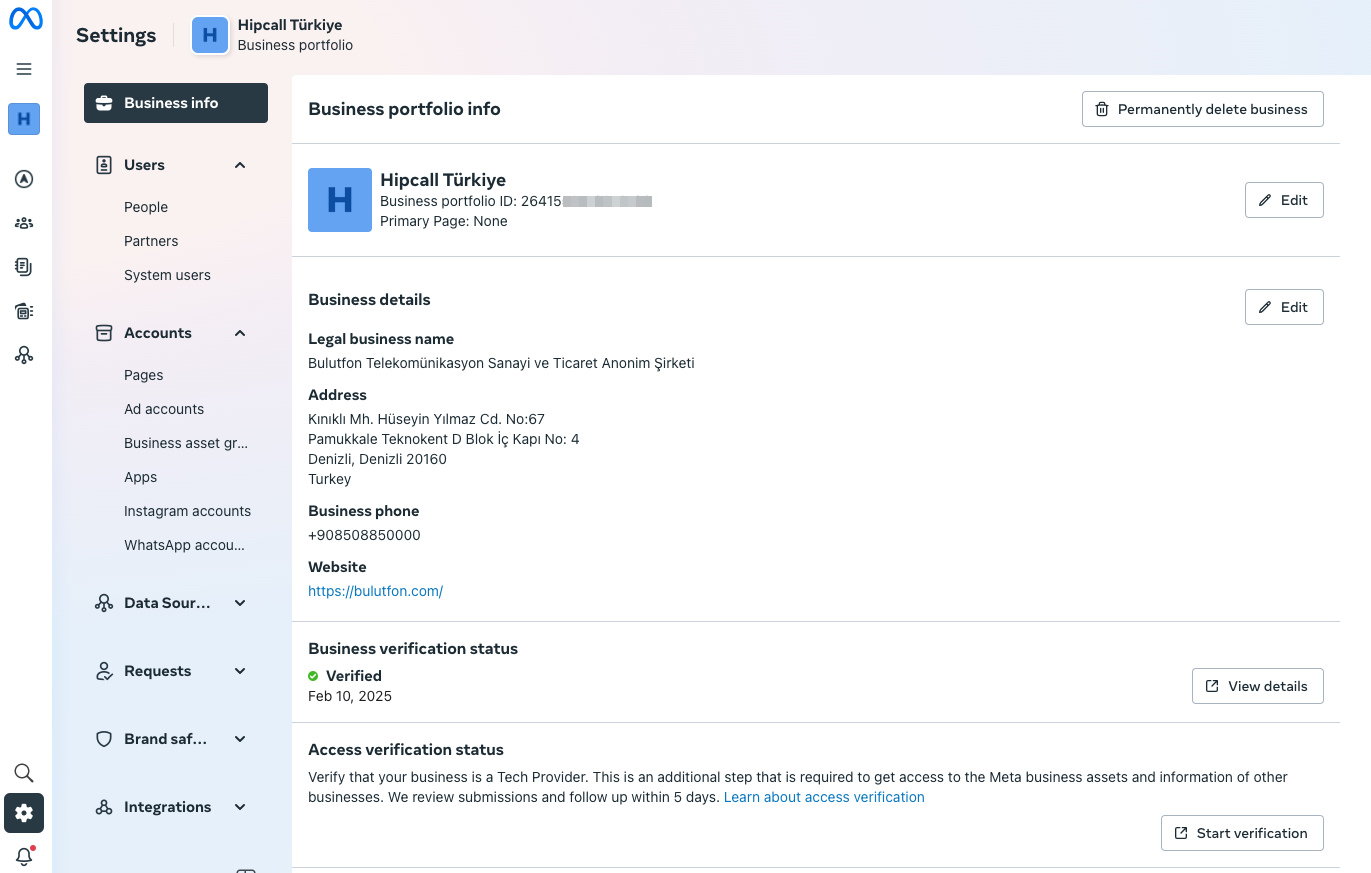Viewport: 1371px width, 873px height.
Task: Click the large H portfolio profile picture
Action: (x=340, y=200)
